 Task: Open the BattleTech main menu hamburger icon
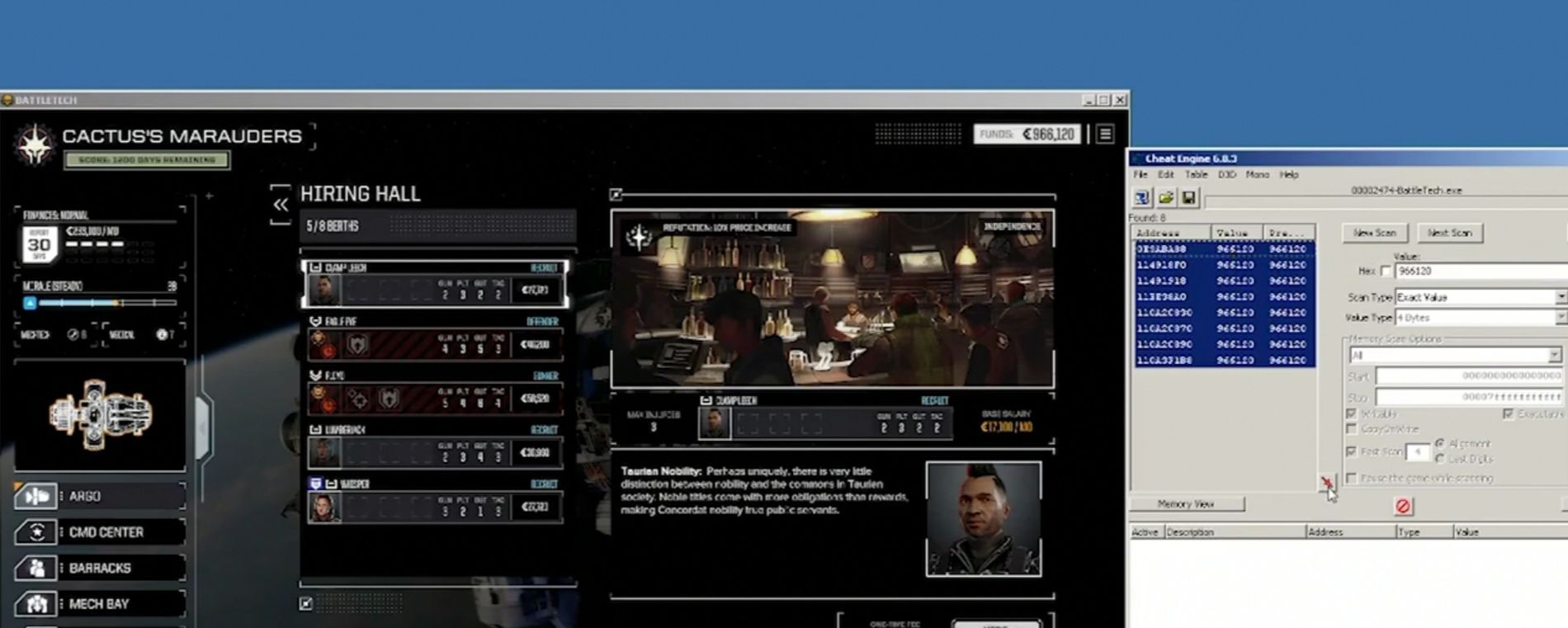click(x=1105, y=134)
